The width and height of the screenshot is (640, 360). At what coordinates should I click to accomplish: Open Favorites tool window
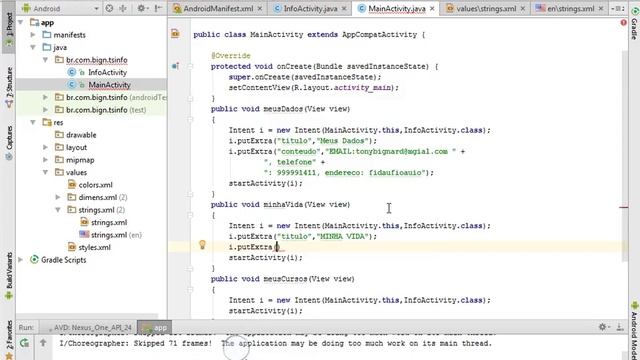point(9,339)
